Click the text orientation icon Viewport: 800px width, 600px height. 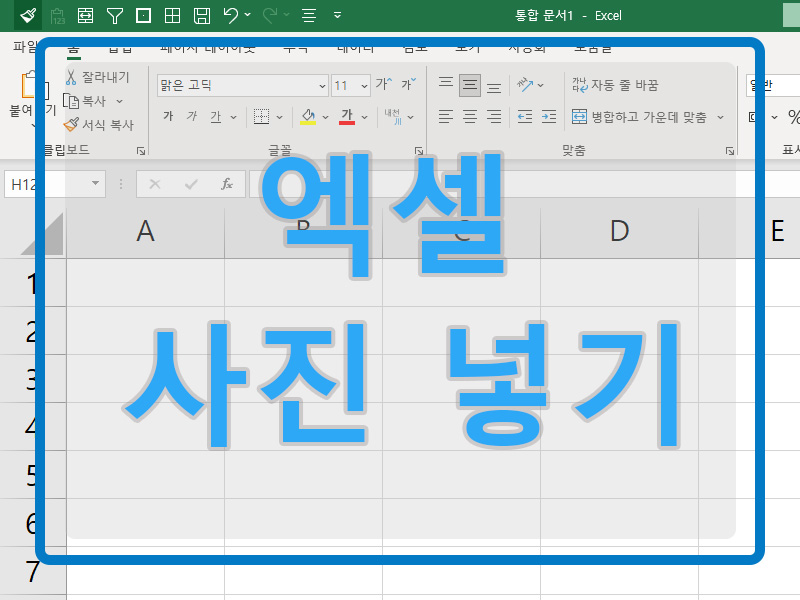(525, 85)
